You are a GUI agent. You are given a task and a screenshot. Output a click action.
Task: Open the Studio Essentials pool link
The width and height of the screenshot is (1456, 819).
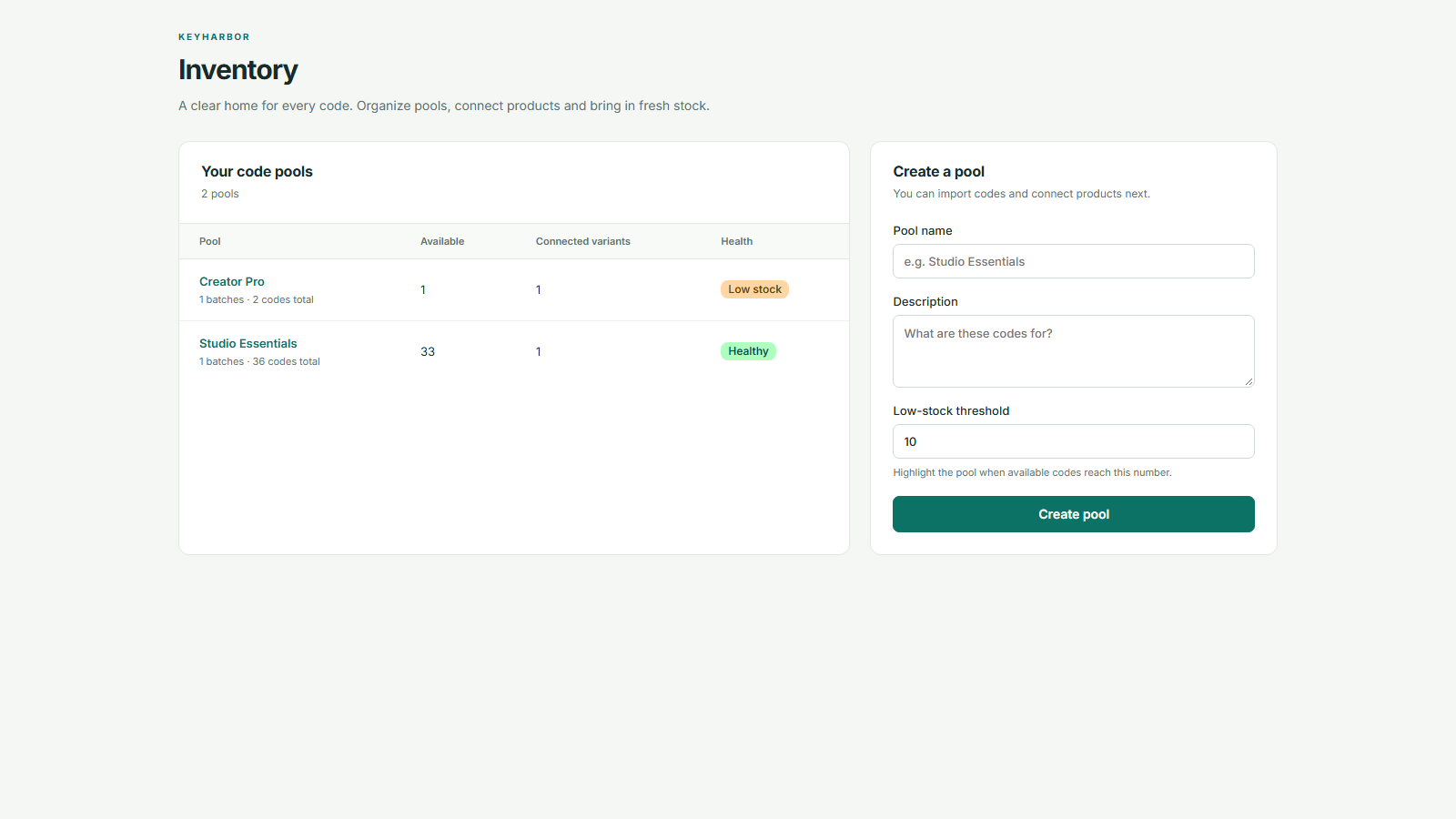click(x=248, y=344)
